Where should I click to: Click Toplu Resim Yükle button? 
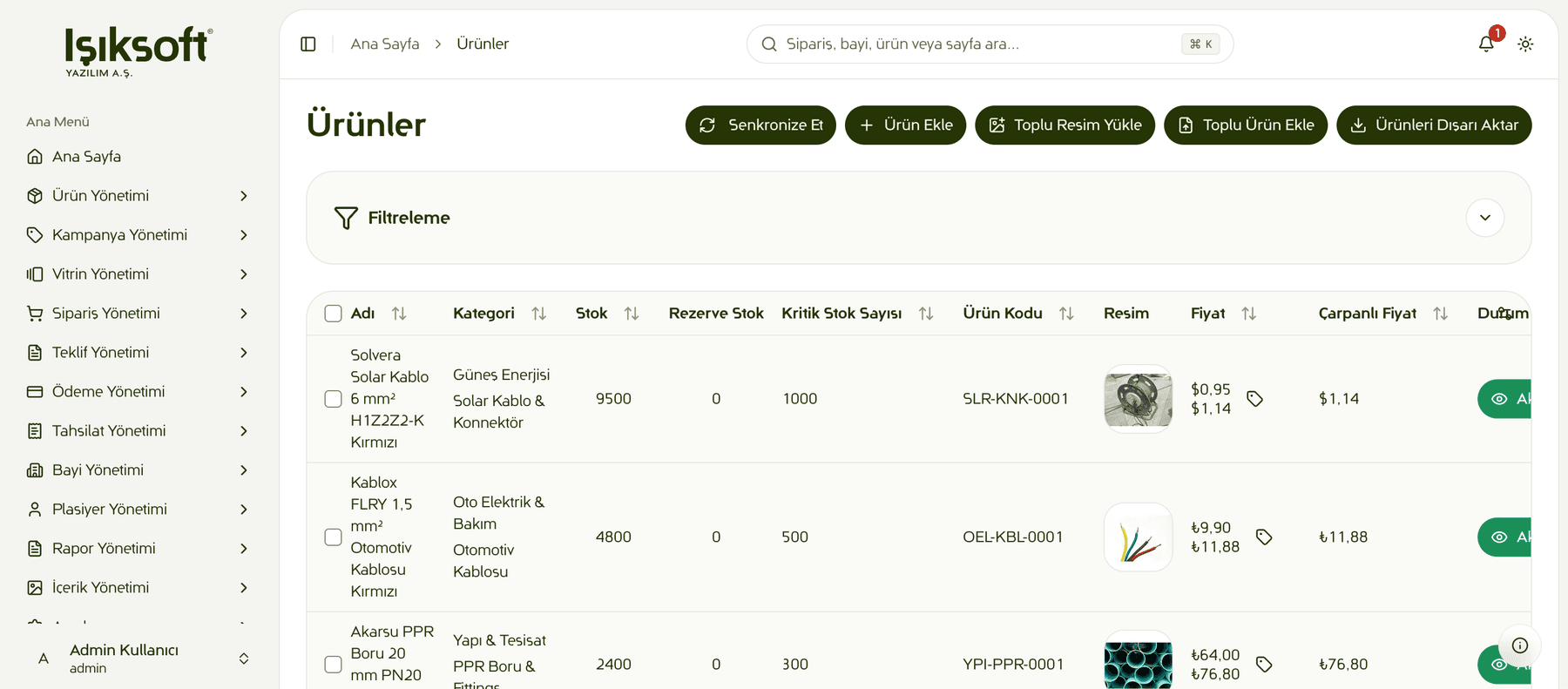pyautogui.click(x=1064, y=125)
